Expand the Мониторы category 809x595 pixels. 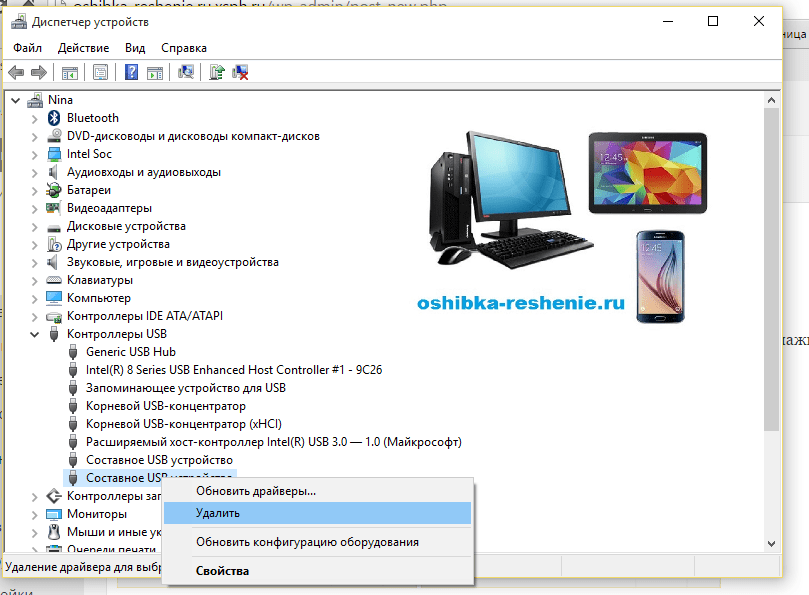tap(35, 515)
